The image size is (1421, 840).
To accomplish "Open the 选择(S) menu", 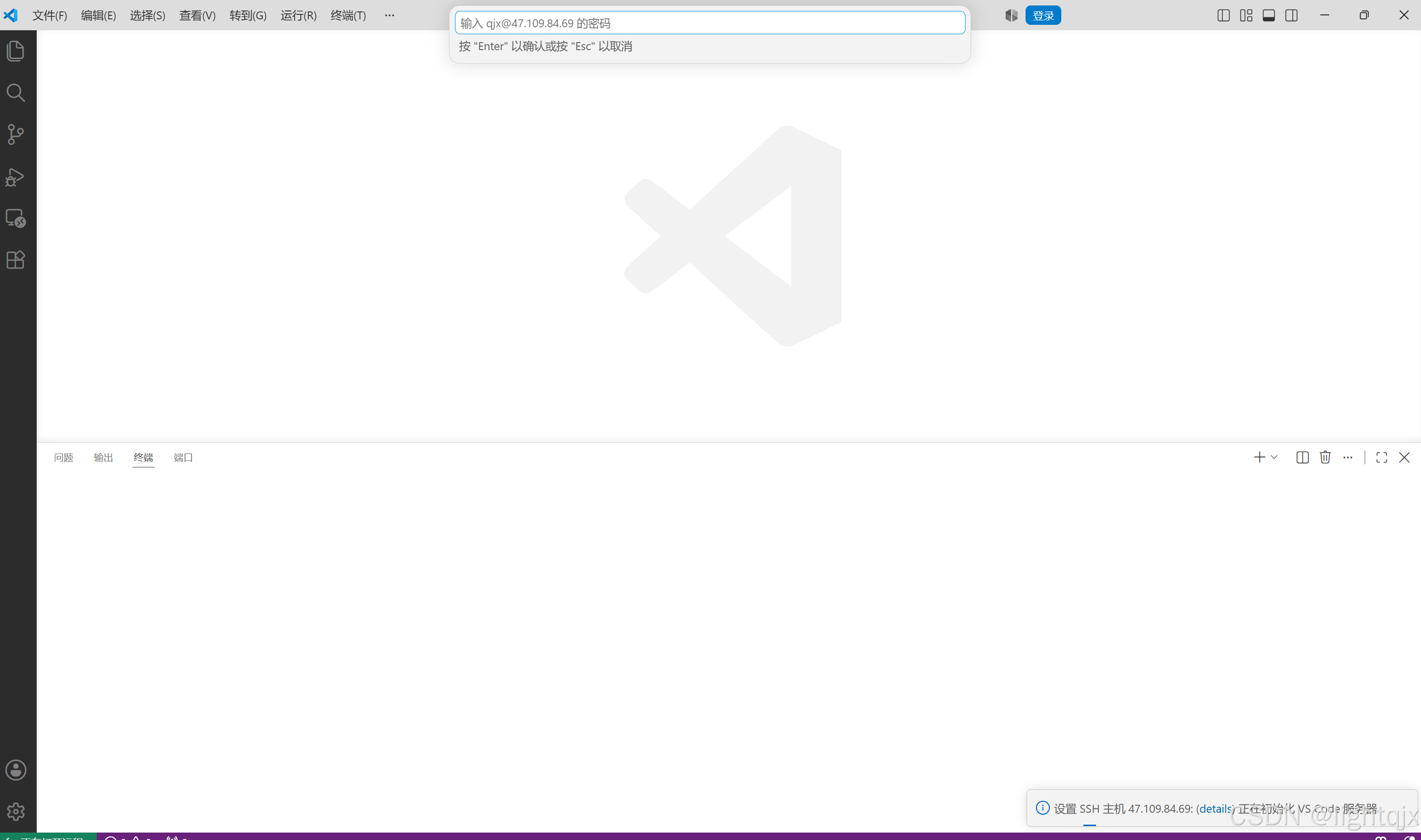I will (148, 15).
